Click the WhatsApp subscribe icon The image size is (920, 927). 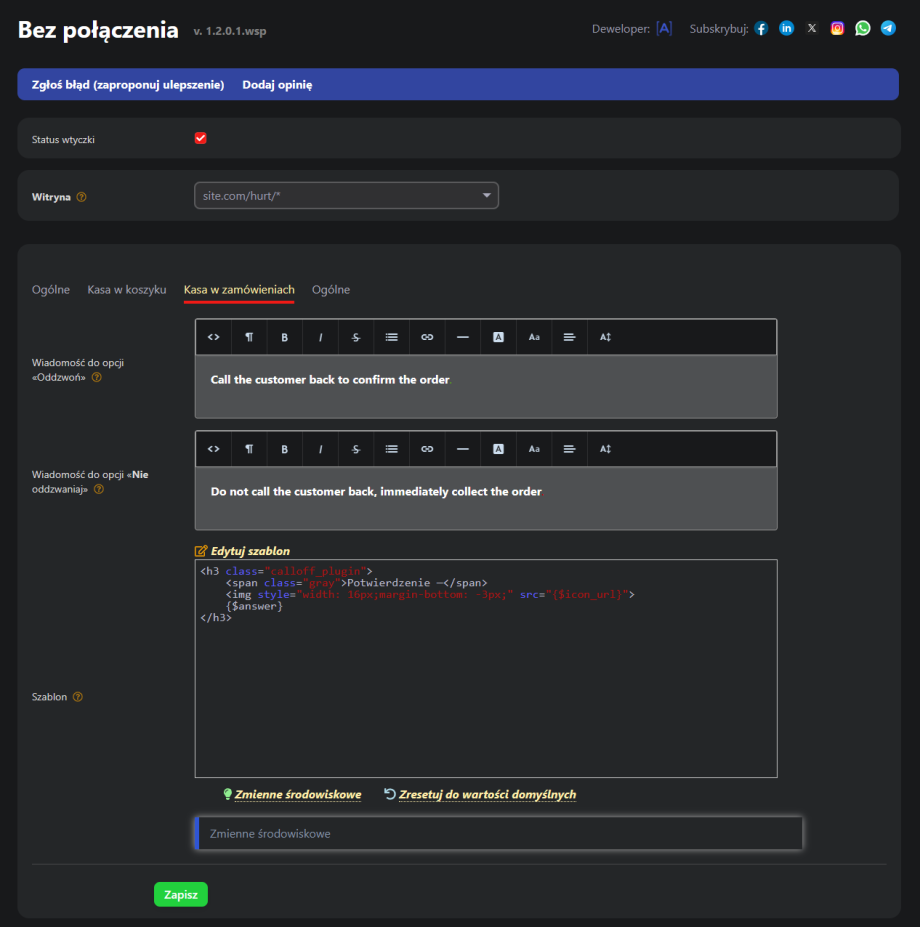pos(862,29)
